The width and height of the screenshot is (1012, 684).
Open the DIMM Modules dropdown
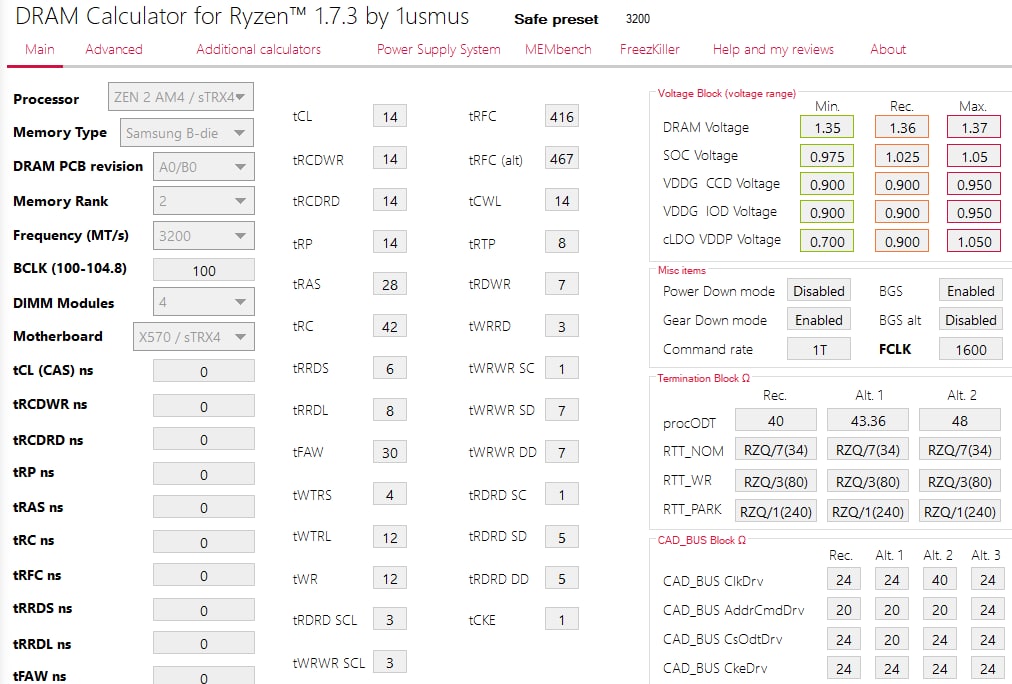point(203,301)
